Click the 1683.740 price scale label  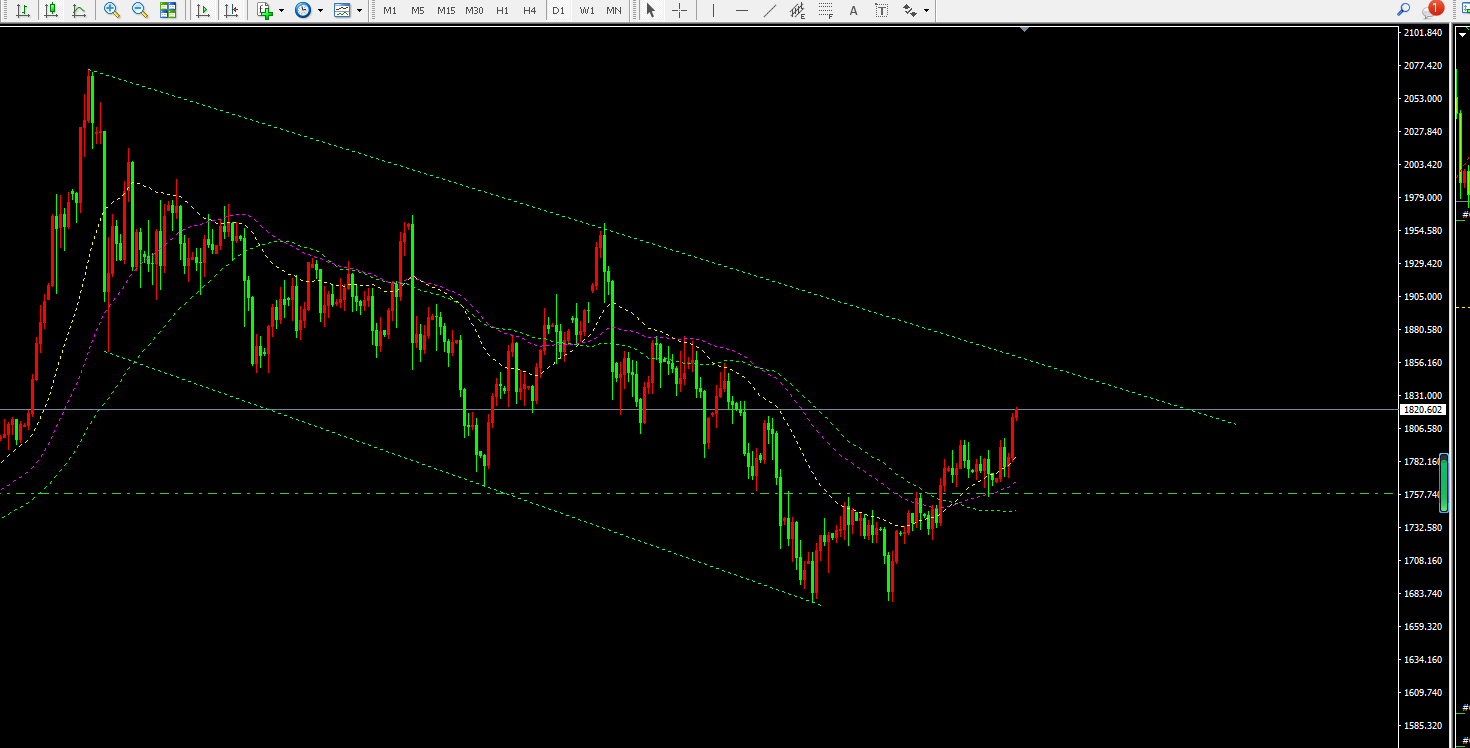[x=1423, y=594]
